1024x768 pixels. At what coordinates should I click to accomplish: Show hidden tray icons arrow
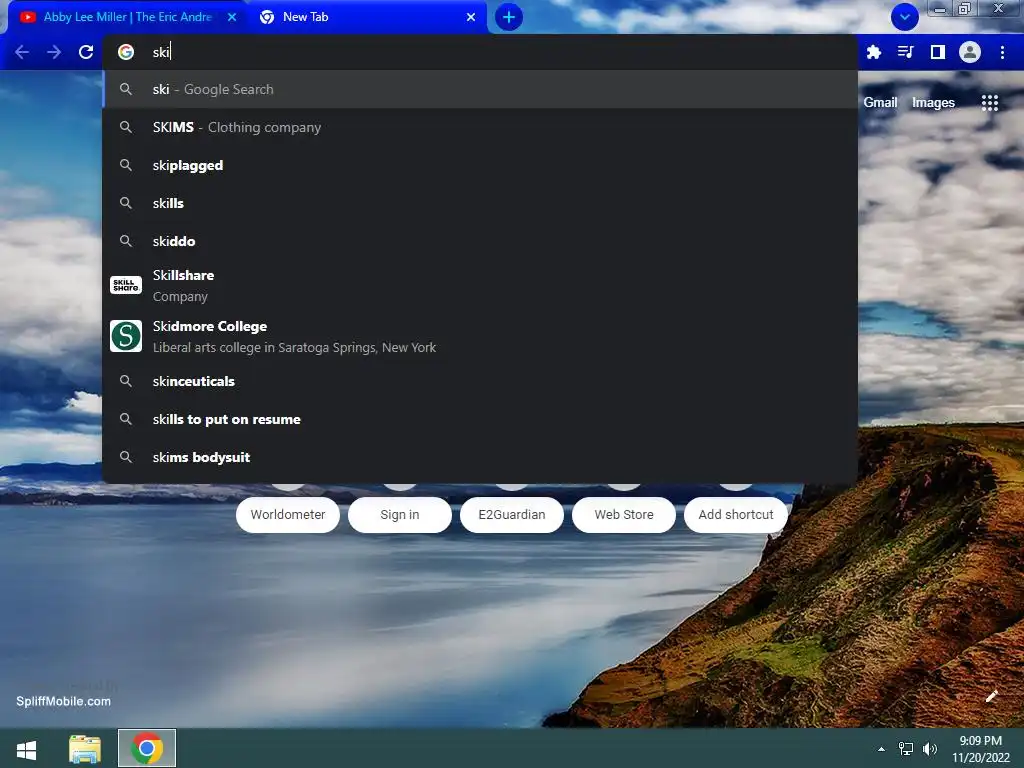[881, 749]
